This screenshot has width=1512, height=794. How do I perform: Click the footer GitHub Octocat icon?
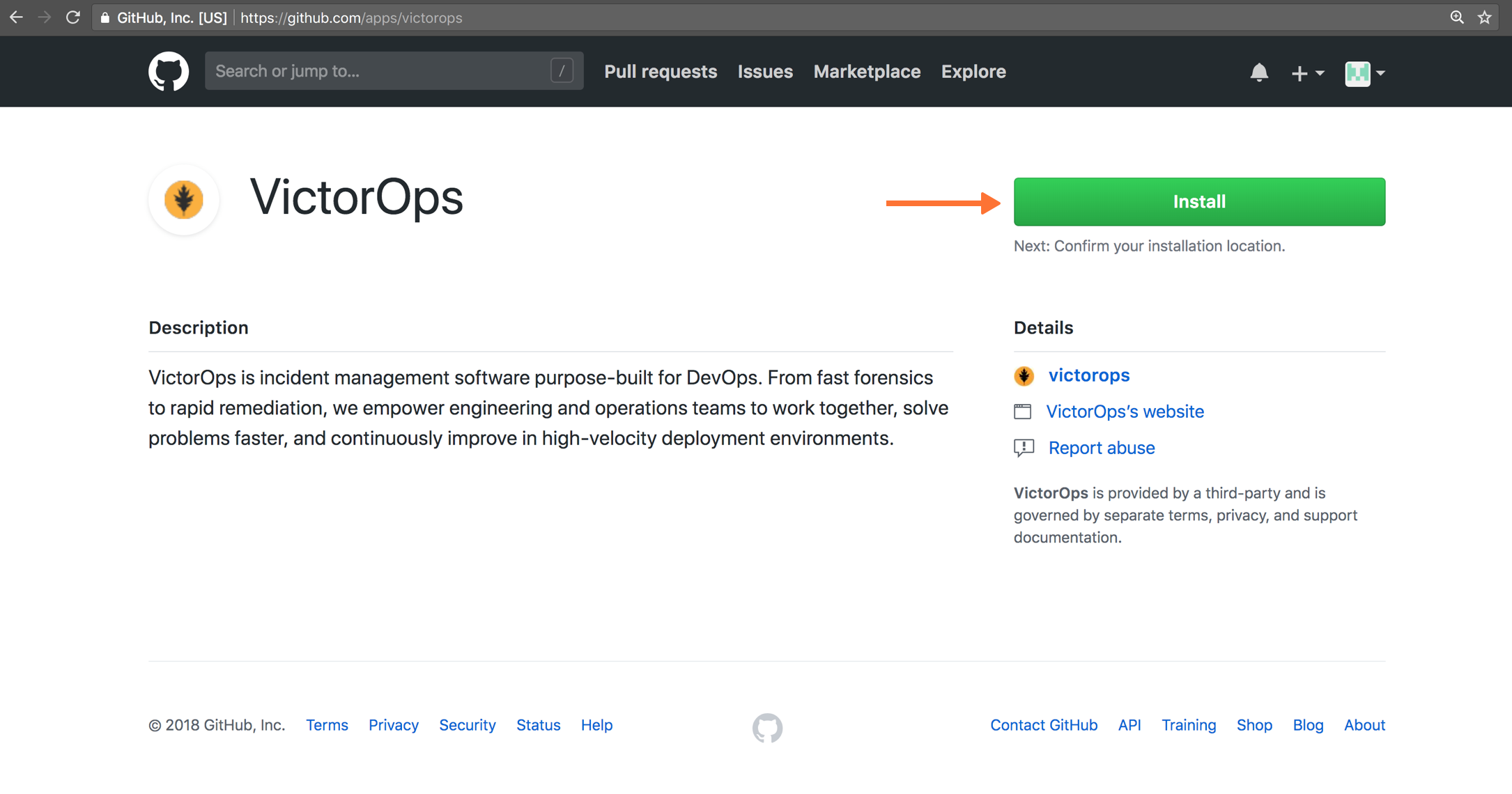[x=767, y=728]
